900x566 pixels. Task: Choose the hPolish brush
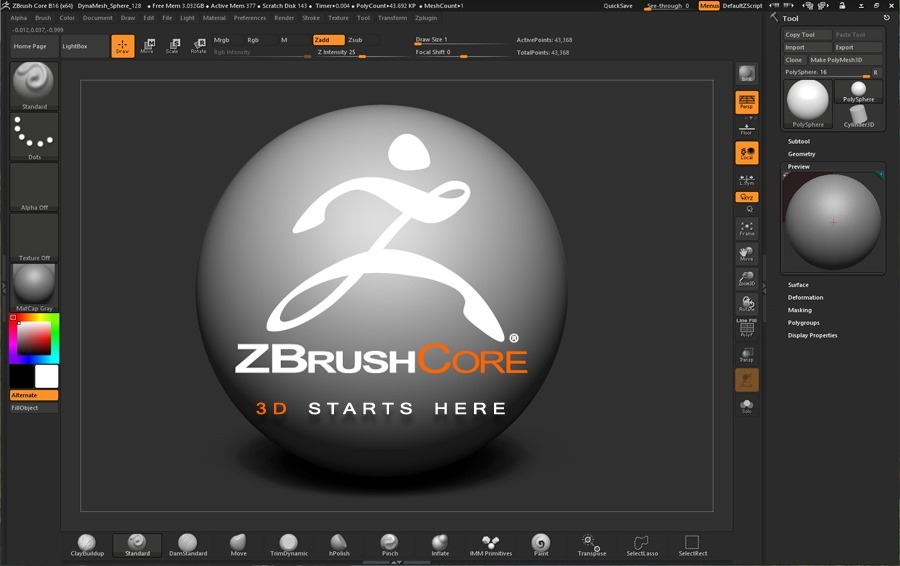(339, 544)
